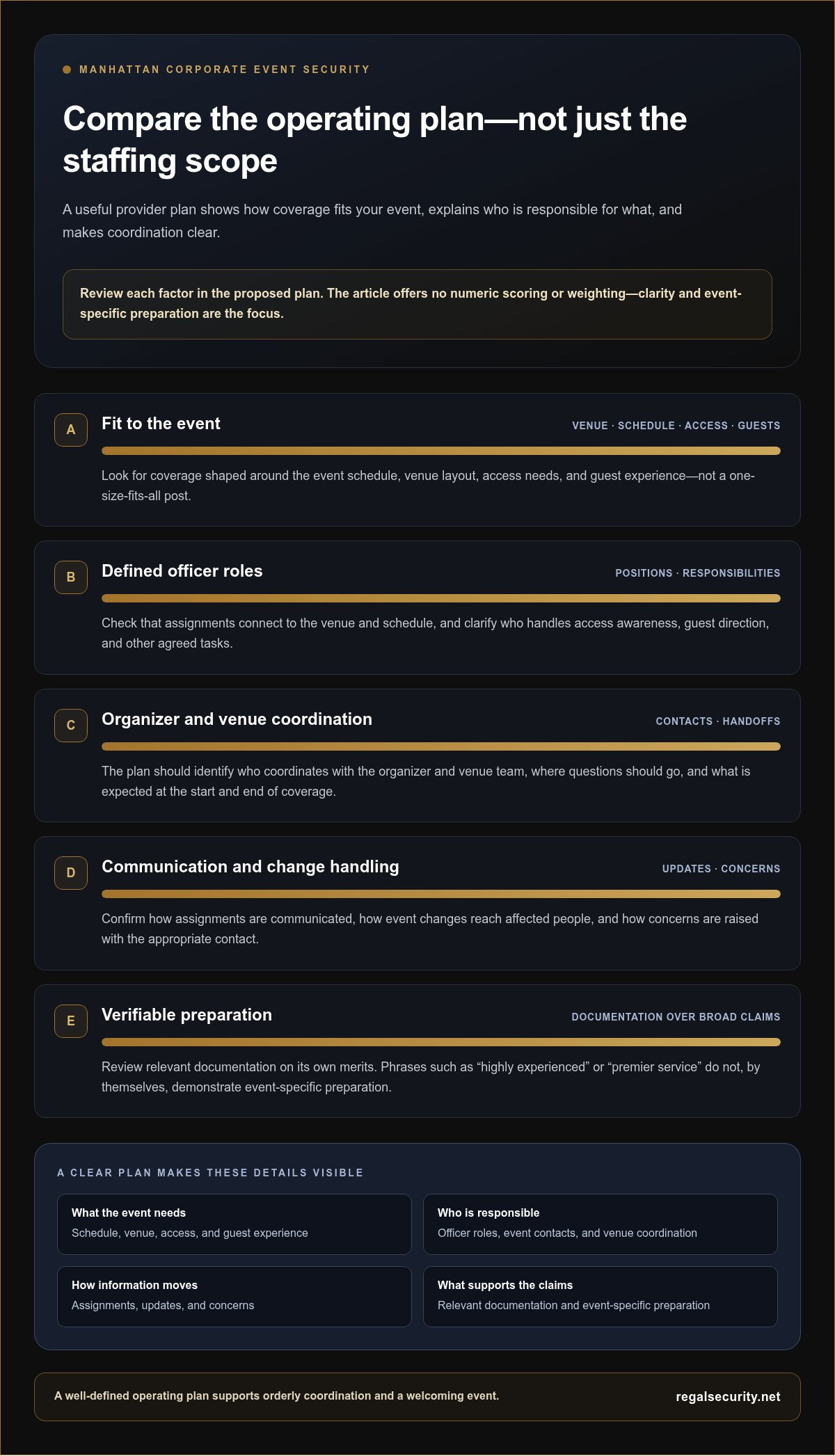Open the What supports the claims card
The image size is (835, 1456).
601,1297
